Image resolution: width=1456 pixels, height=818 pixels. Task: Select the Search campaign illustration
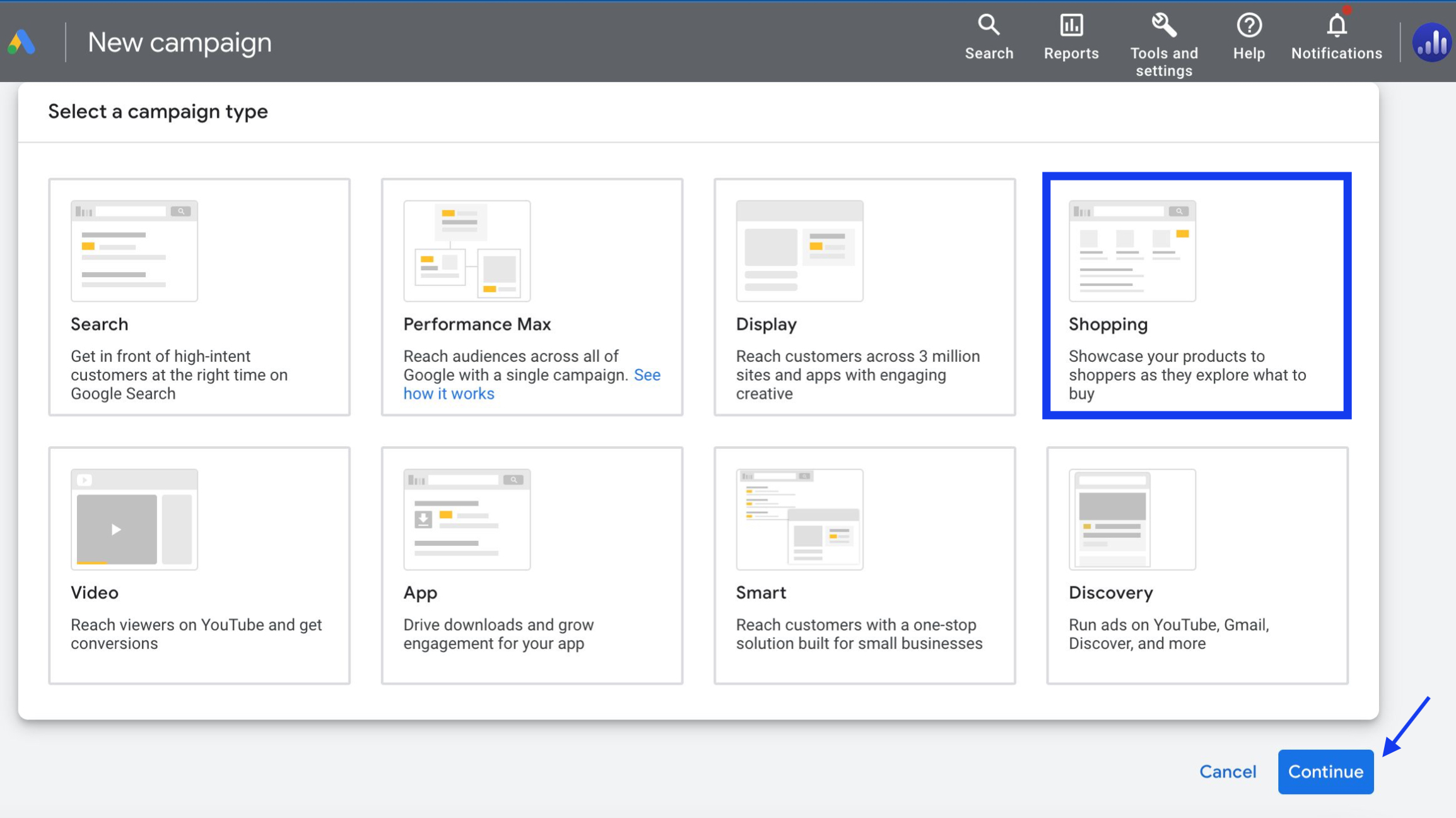pos(134,251)
